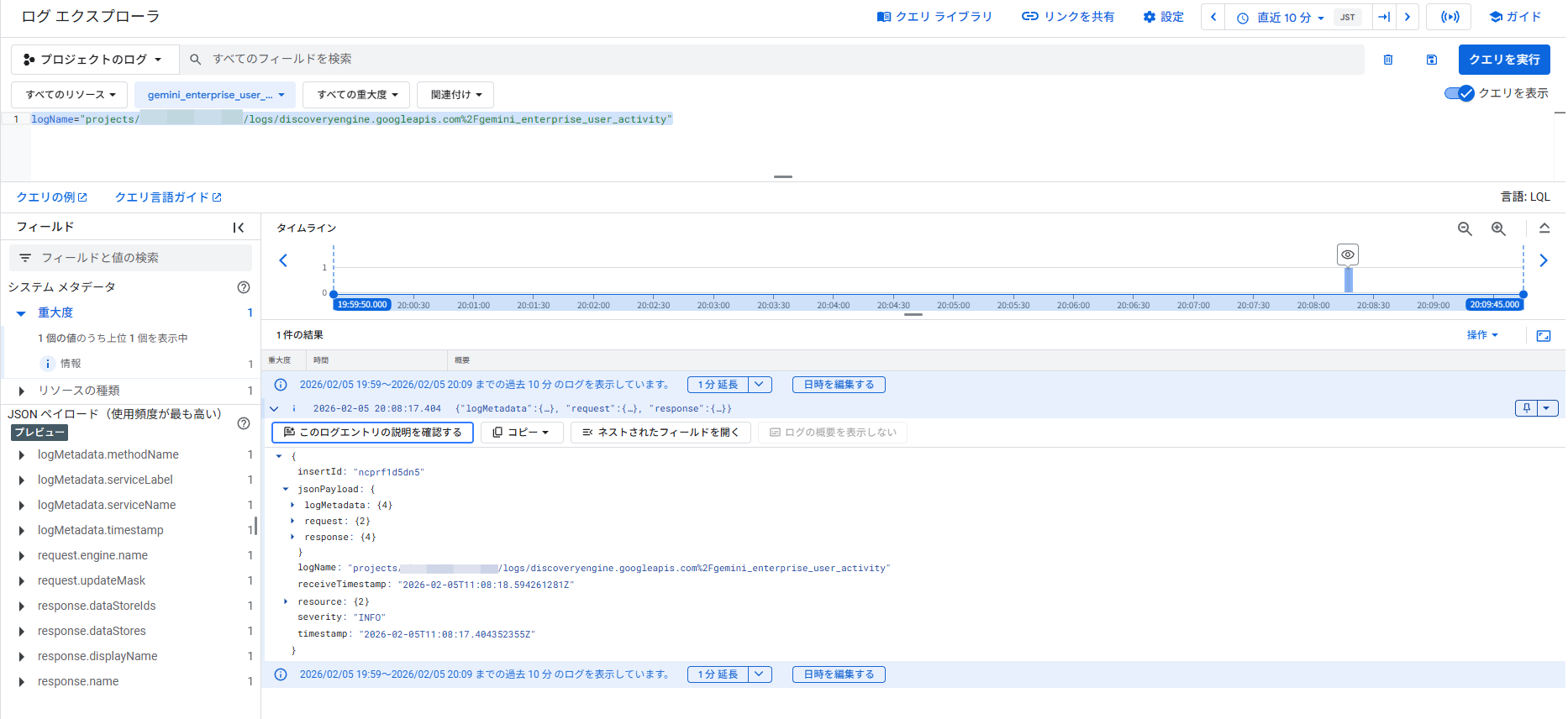The height and width of the screenshot is (719, 1568).
Task: Click the JST timezone chip
Action: tap(1347, 17)
